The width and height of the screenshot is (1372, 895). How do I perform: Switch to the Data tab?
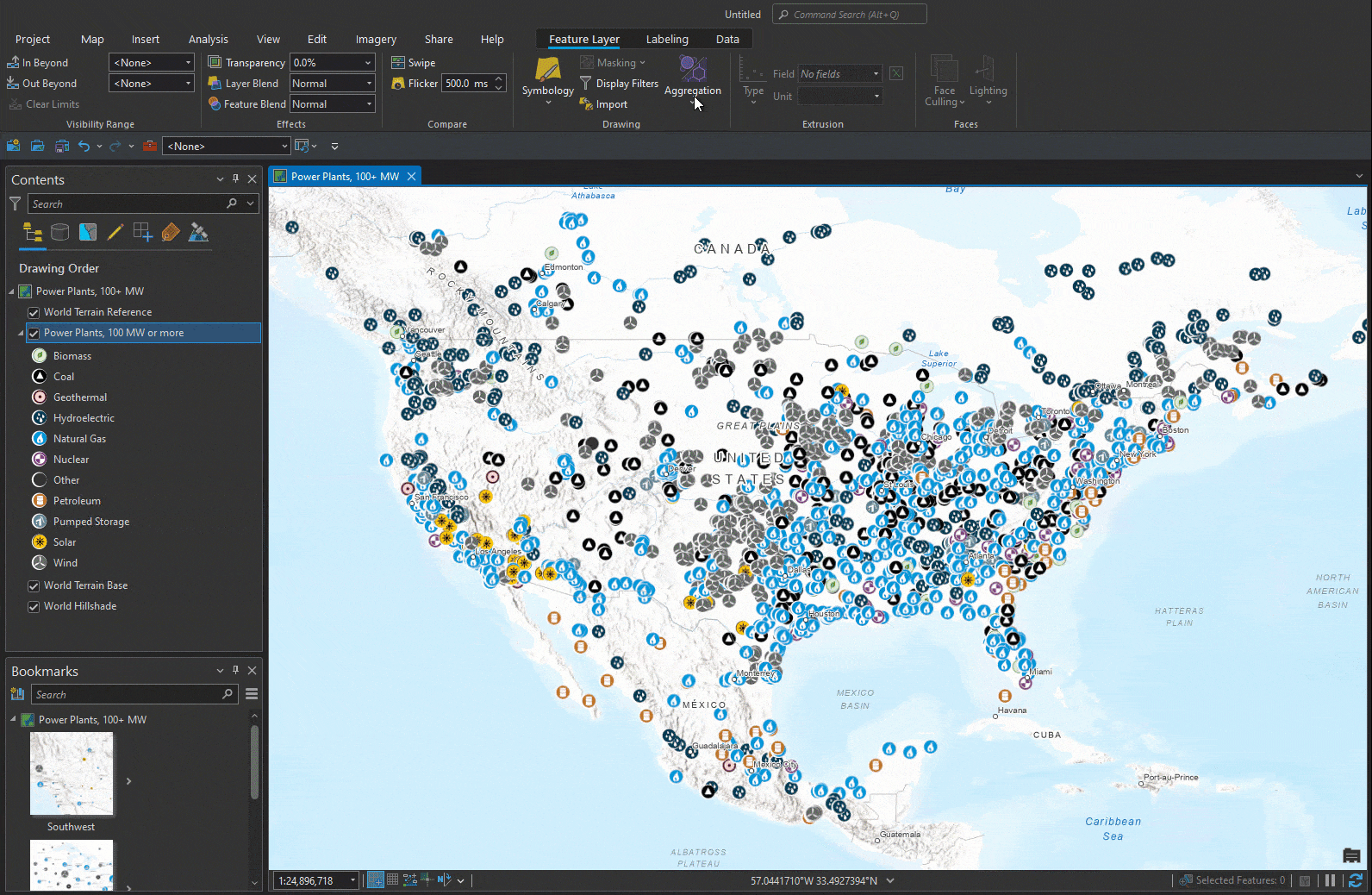tap(727, 40)
